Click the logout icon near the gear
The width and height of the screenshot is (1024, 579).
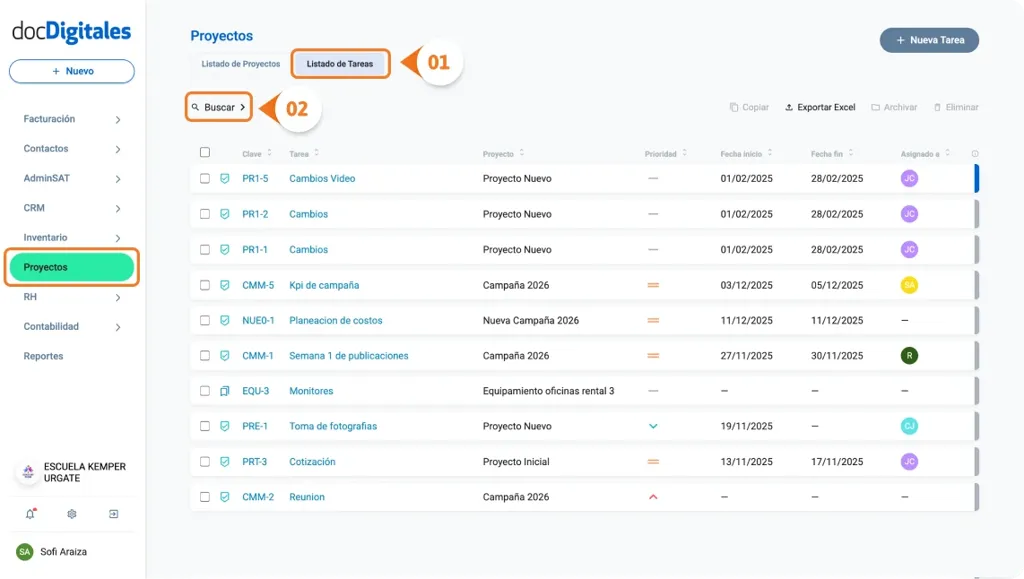click(113, 513)
